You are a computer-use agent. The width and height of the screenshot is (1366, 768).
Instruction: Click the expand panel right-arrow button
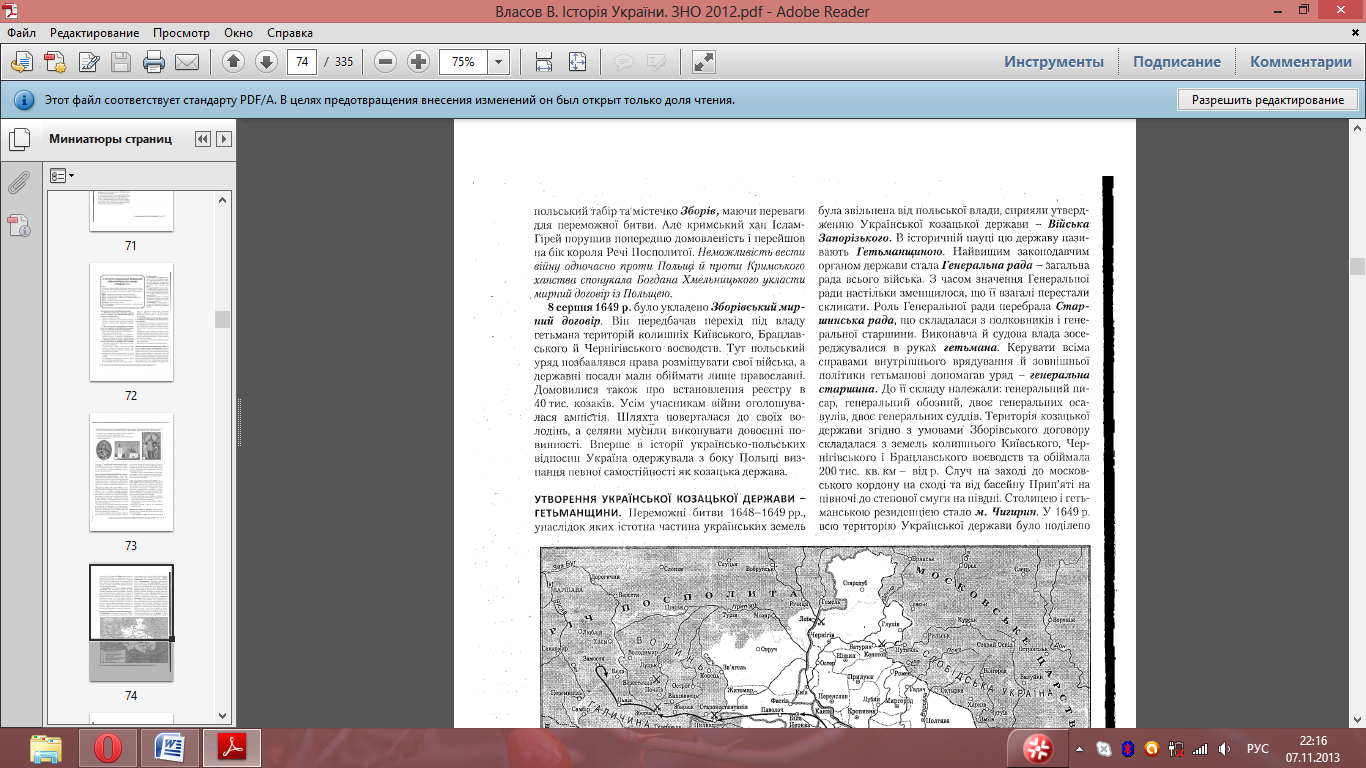224,139
